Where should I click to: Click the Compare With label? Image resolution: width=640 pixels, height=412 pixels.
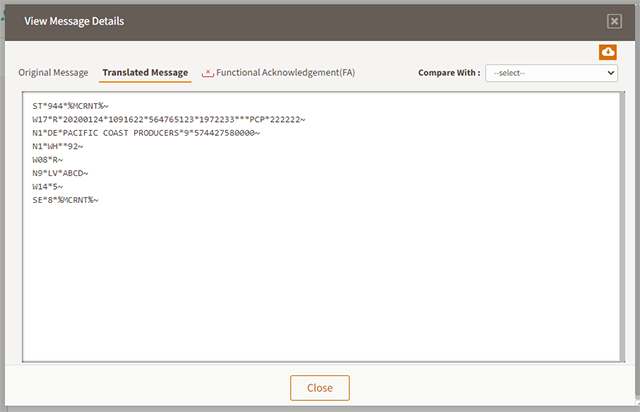448,73
